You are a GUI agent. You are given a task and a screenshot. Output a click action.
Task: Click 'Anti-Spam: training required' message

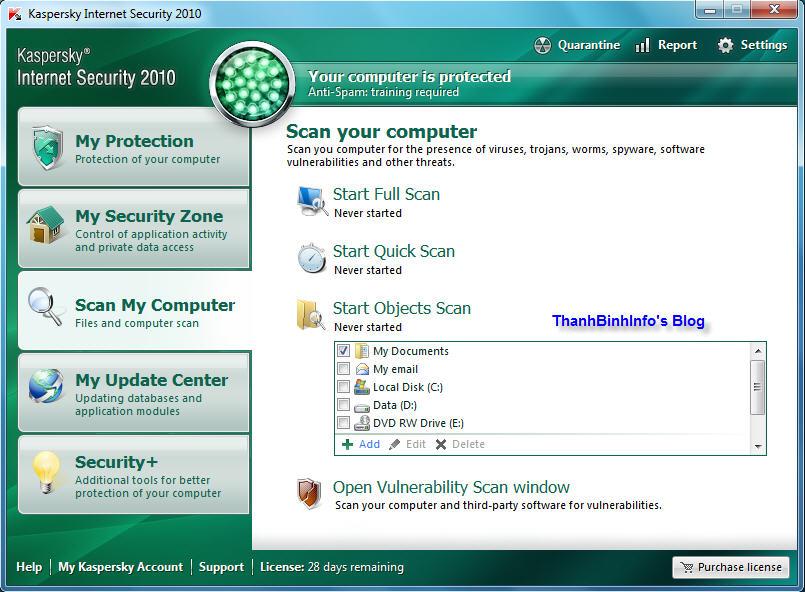coord(384,92)
